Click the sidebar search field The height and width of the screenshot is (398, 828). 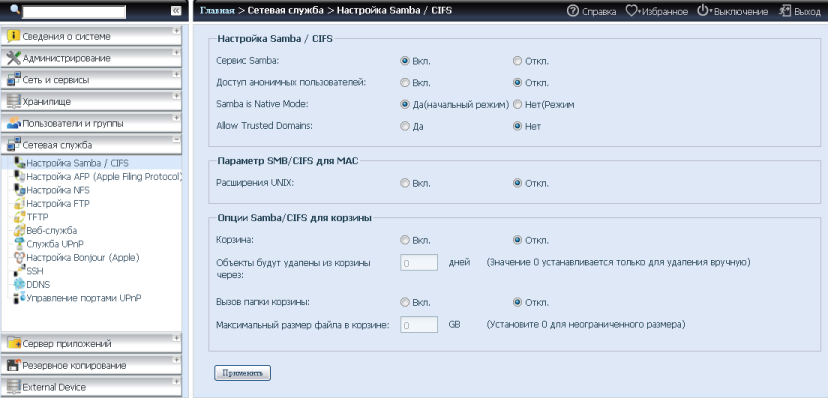tap(74, 12)
